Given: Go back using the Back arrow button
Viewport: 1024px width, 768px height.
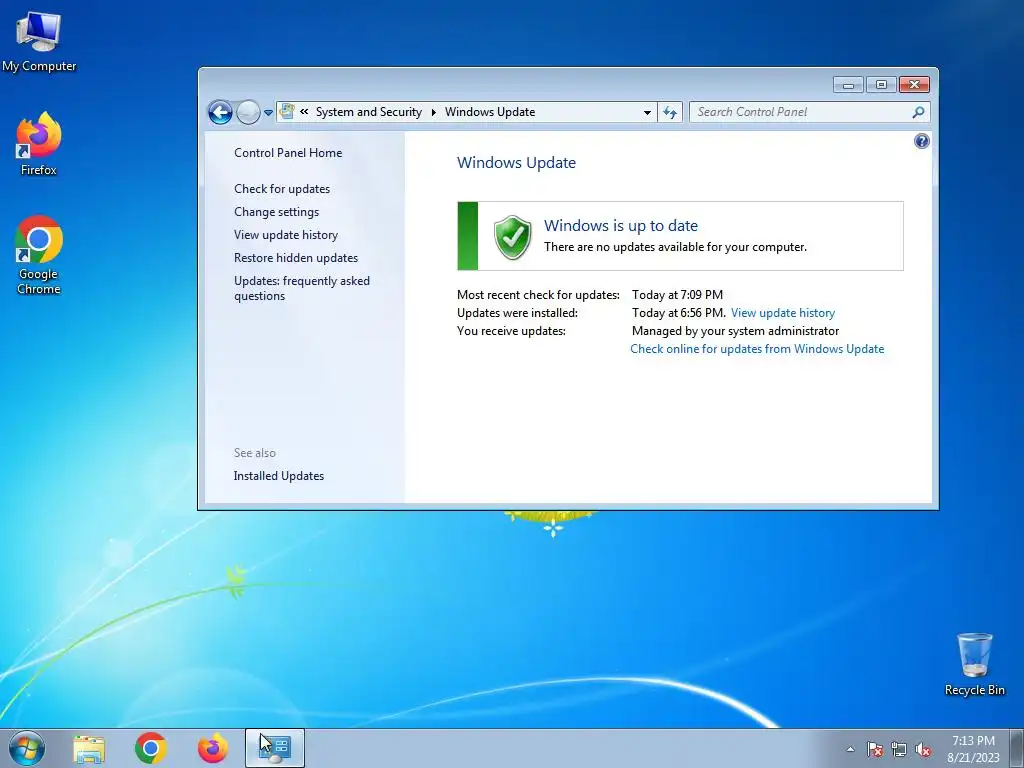Looking at the screenshot, I should (x=220, y=112).
